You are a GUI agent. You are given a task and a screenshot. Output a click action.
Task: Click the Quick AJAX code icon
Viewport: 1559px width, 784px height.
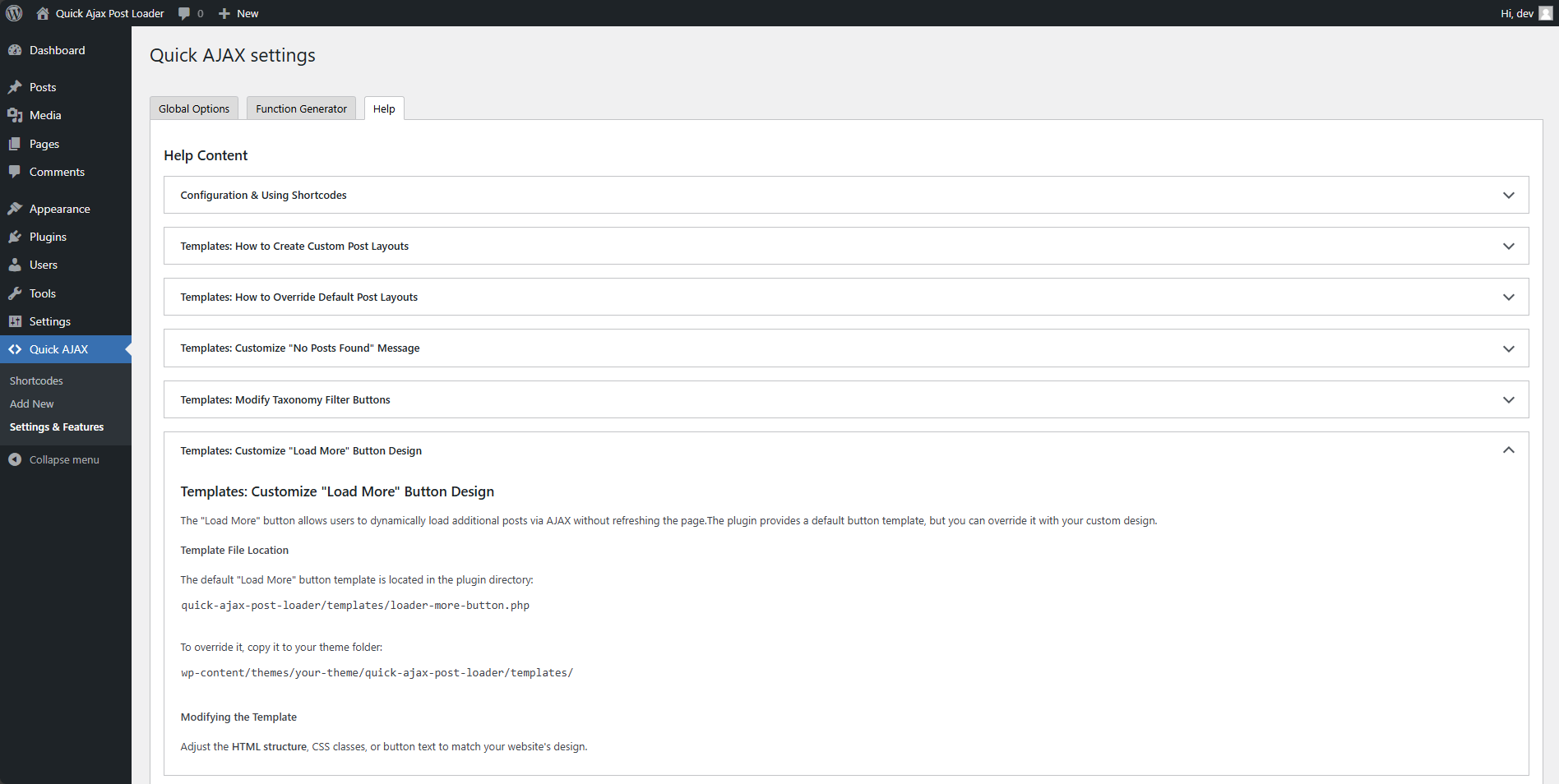[15, 349]
